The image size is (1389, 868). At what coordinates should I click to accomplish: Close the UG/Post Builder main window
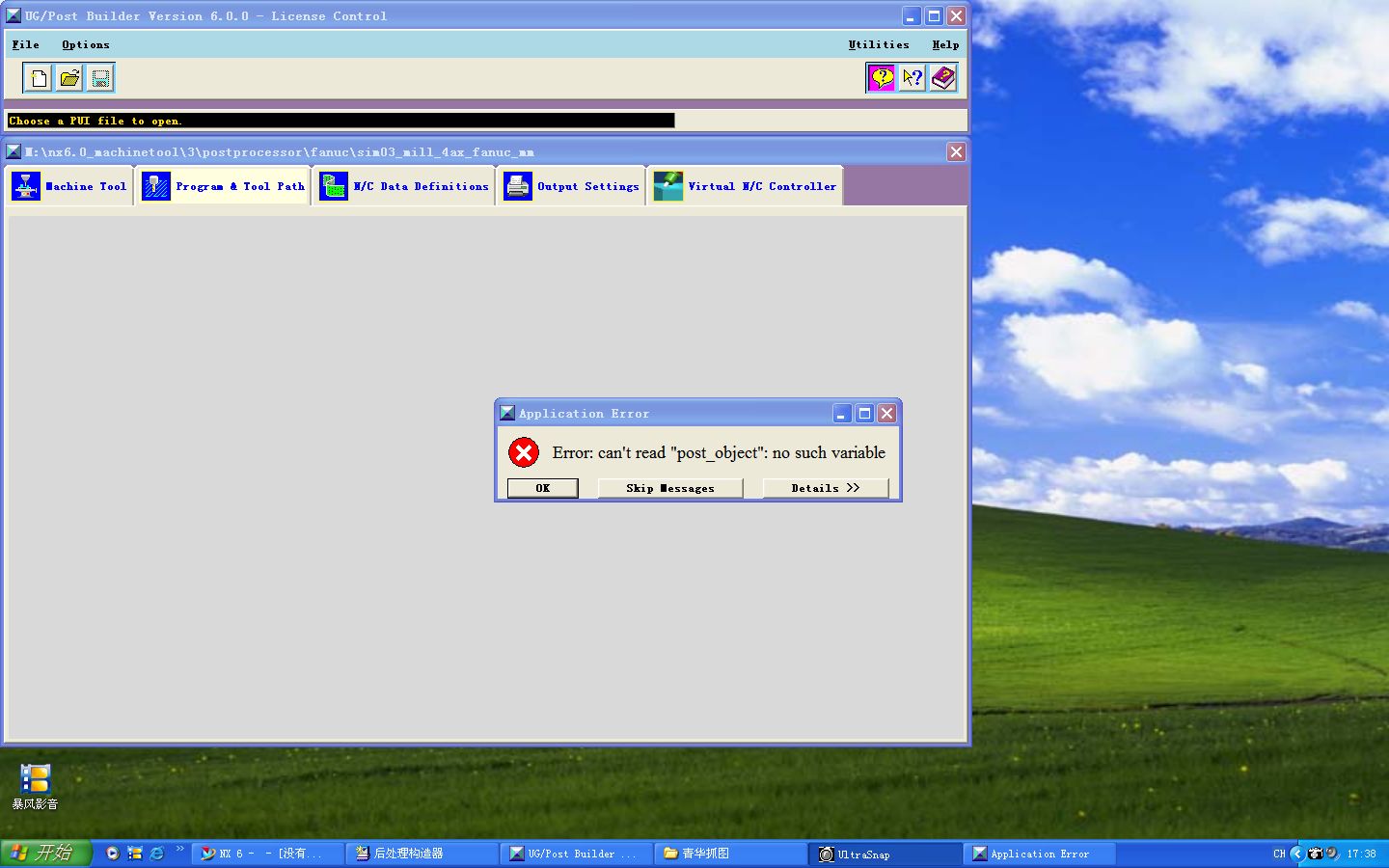point(956,16)
